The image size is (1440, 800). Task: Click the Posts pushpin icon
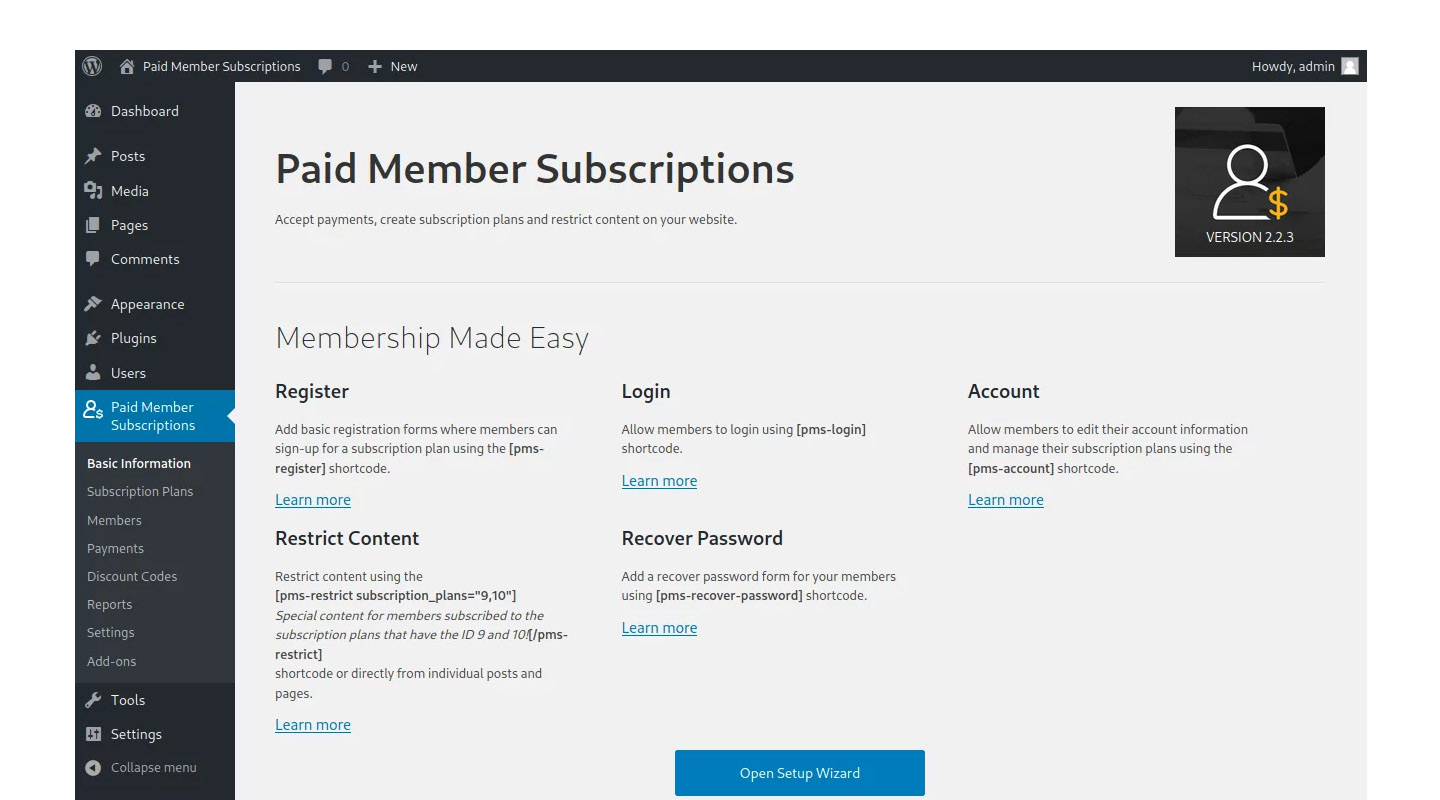tap(94, 156)
